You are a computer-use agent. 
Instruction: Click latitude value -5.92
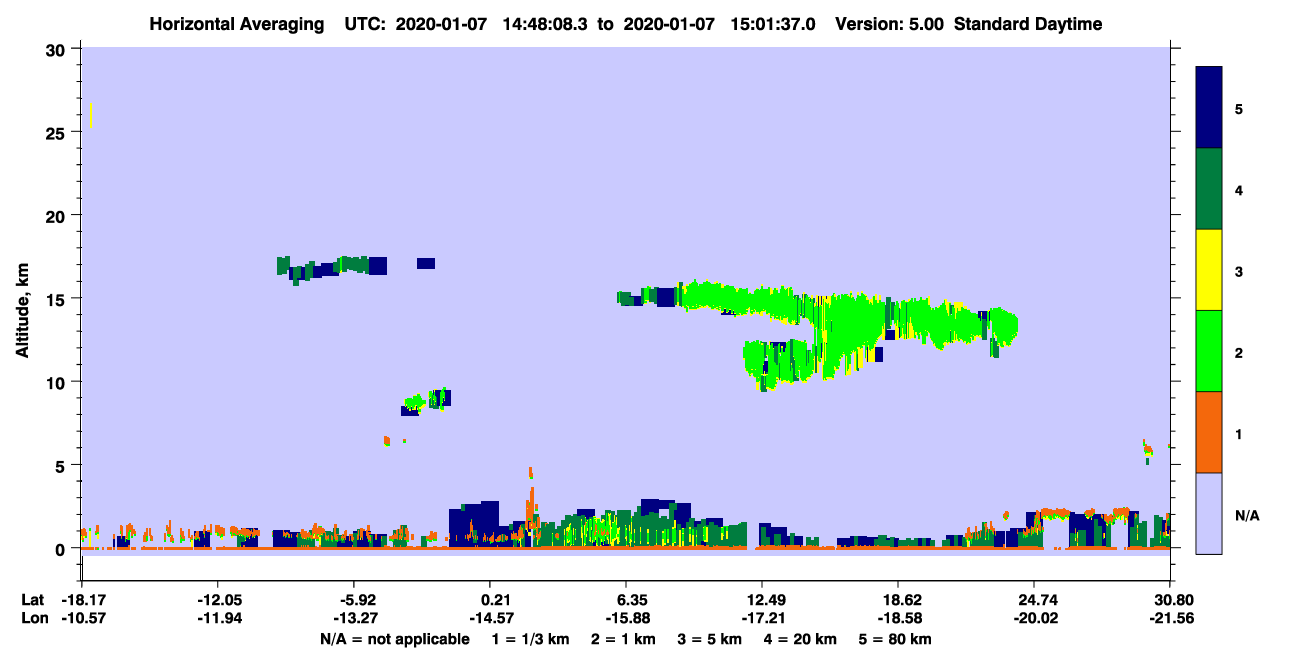pos(356,600)
